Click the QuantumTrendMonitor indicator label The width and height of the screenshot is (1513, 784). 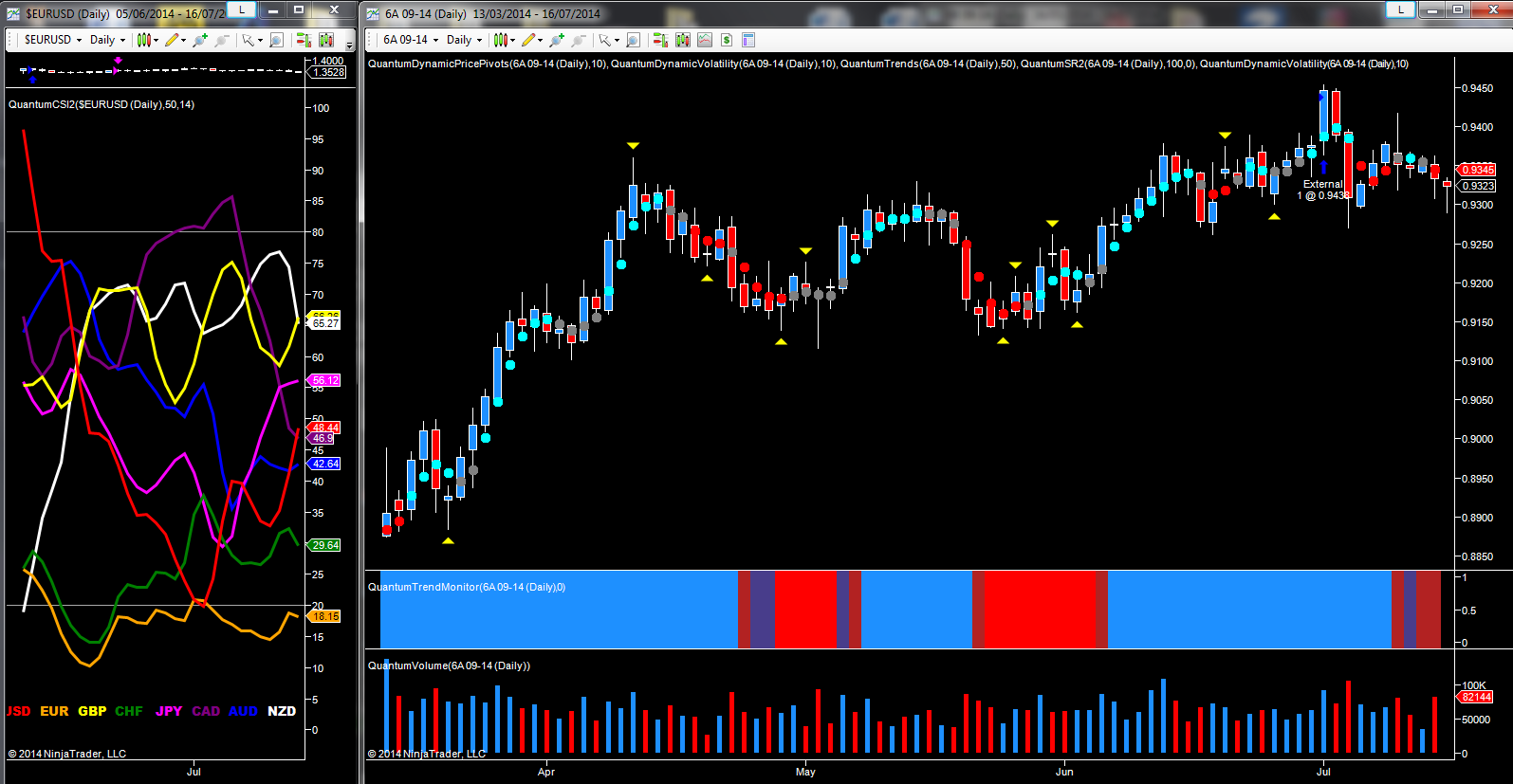pyautogui.click(x=467, y=587)
